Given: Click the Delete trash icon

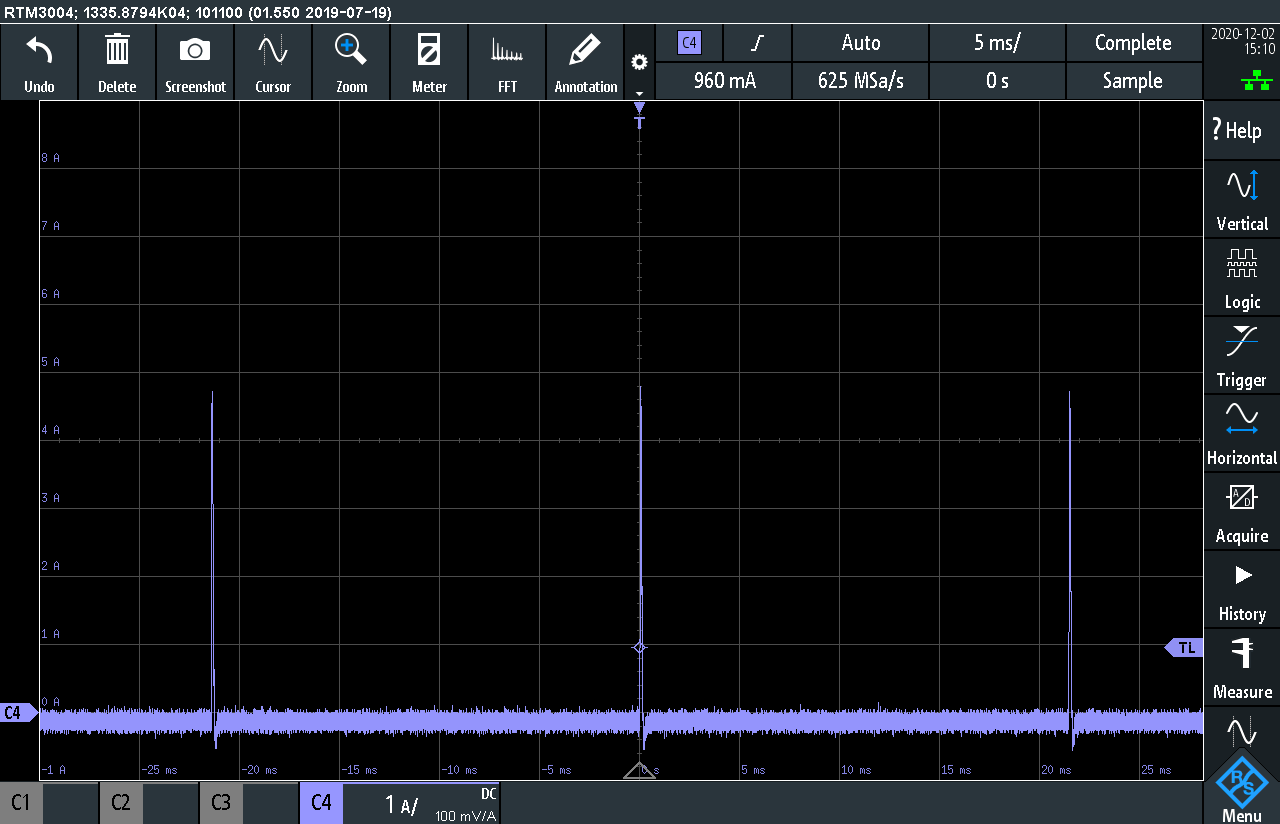Looking at the screenshot, I should coord(117,62).
